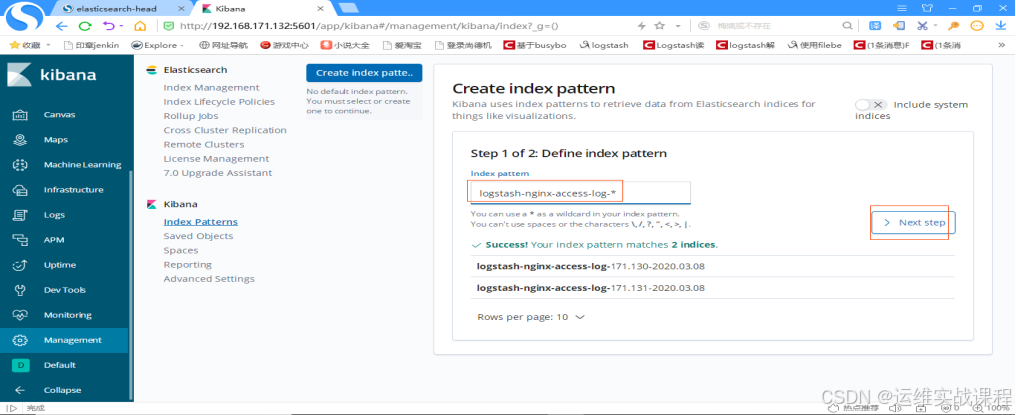Open the scissors screenshot tool
The width and height of the screenshot is (1016, 415).
point(921,26)
